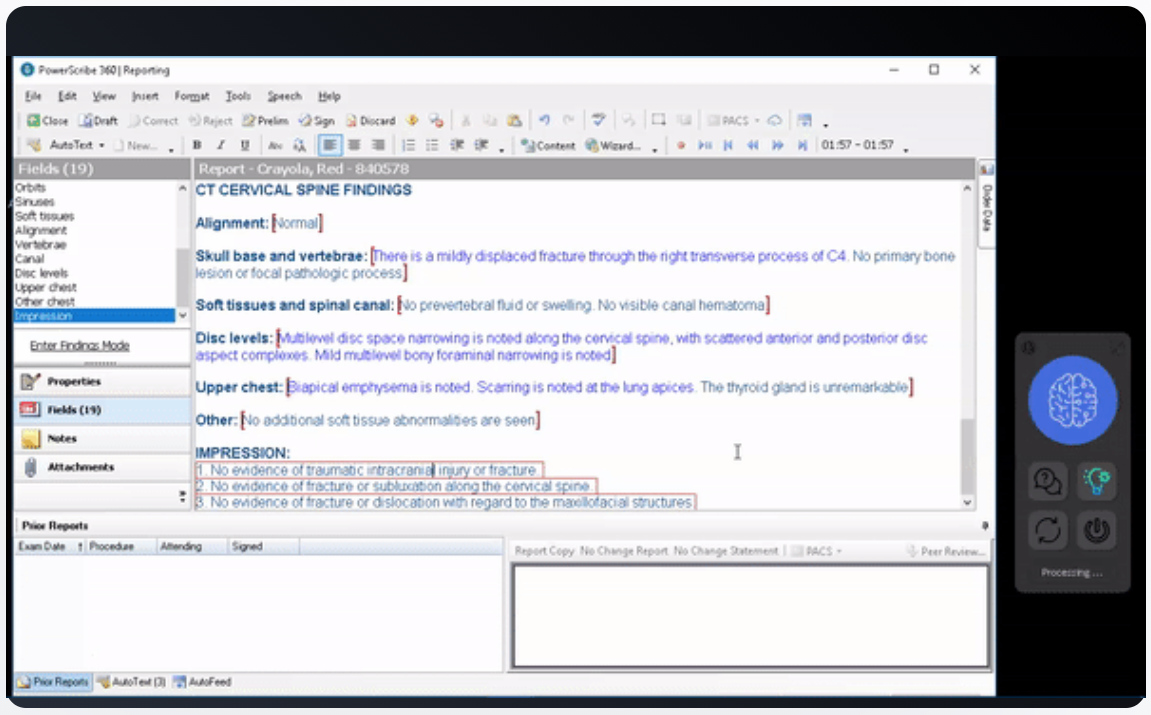1151x715 pixels.
Task: Sign the report with the Sign button
Action: point(316,121)
